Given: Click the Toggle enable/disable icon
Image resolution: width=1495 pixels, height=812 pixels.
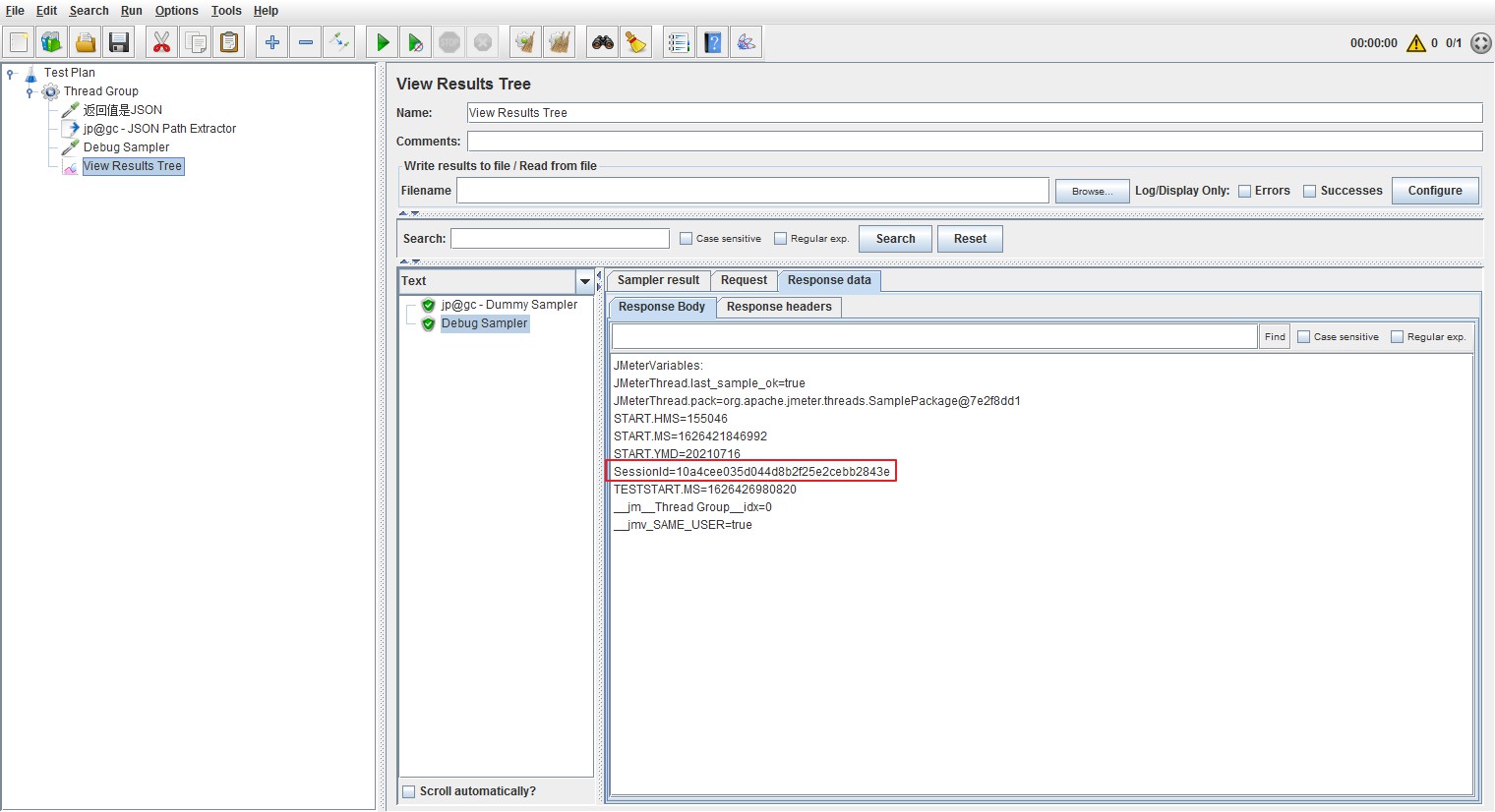Looking at the screenshot, I should point(339,42).
